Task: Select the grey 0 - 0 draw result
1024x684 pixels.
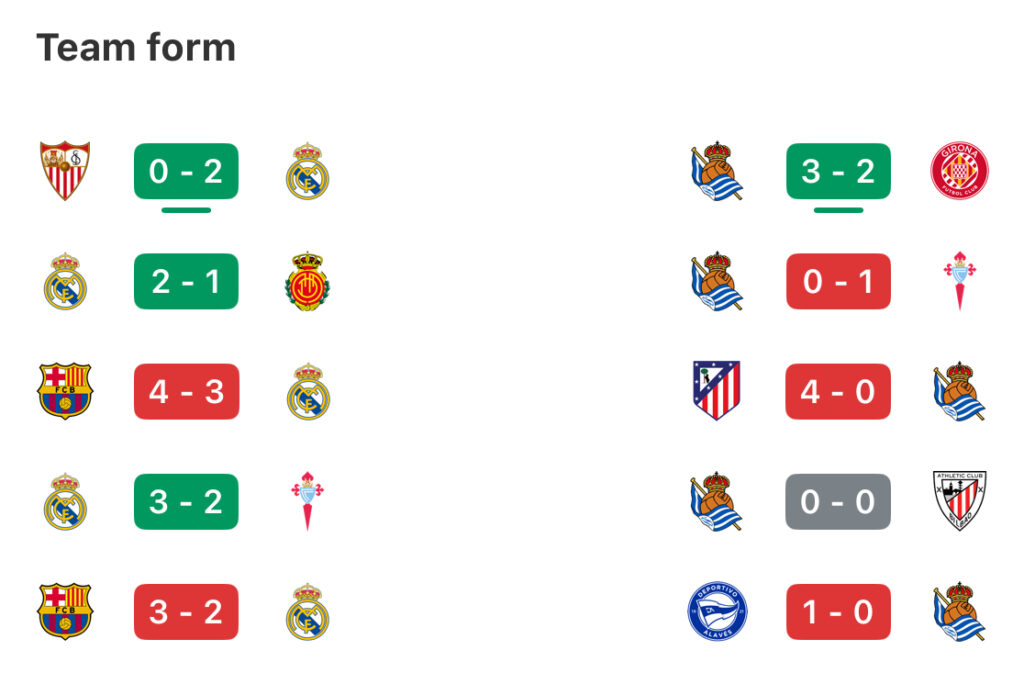Action: pyautogui.click(x=839, y=502)
